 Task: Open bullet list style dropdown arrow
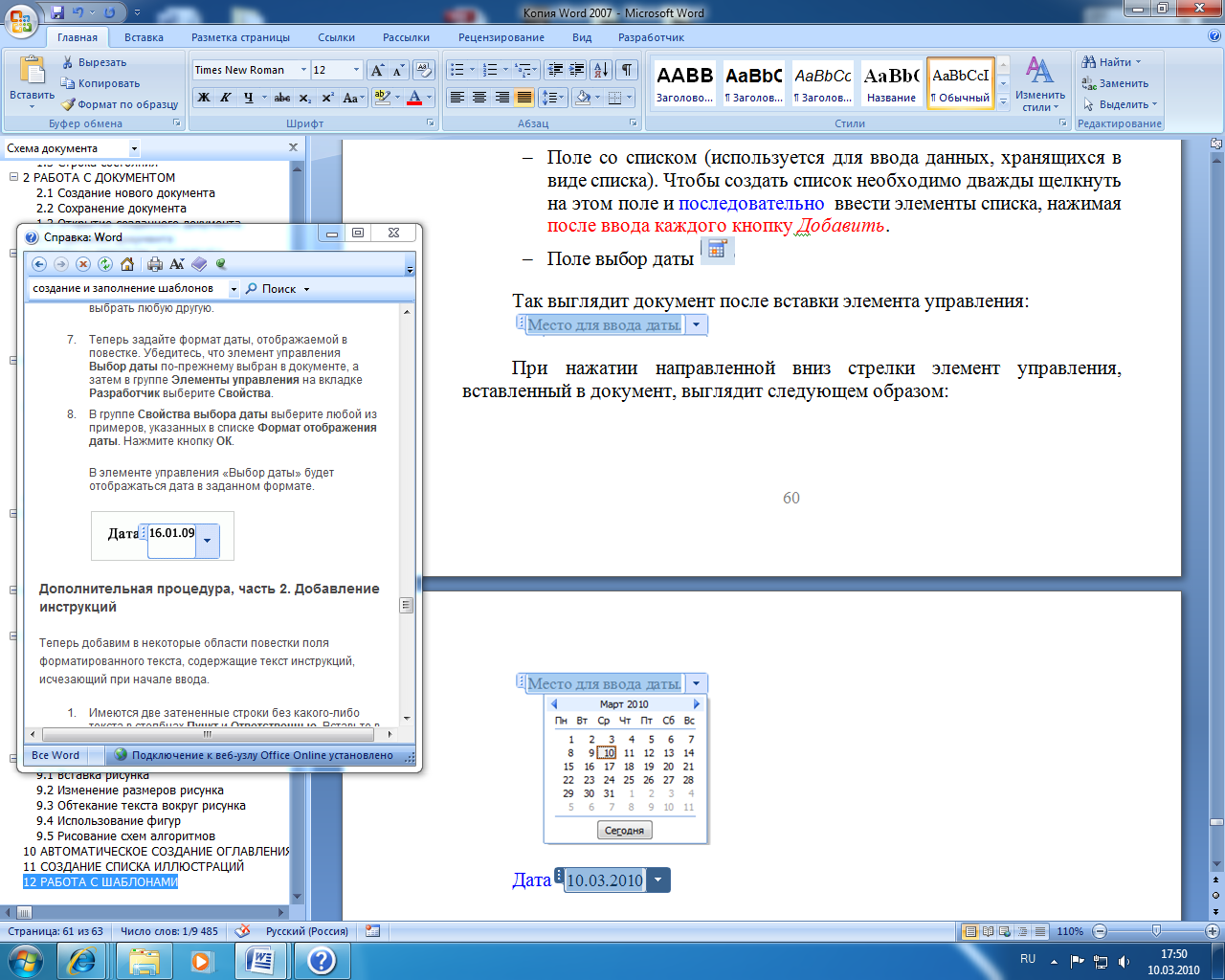pos(472,70)
